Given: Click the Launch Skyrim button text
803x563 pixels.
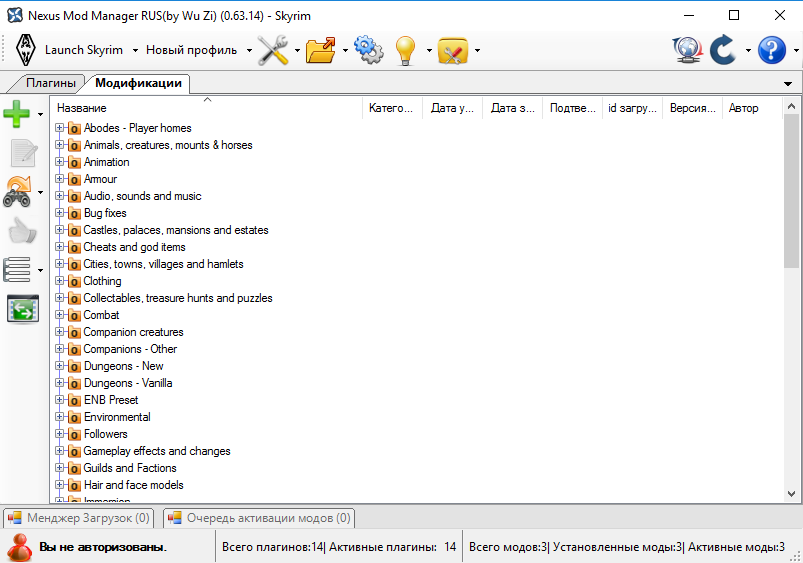Looking at the screenshot, I should pos(84,50).
